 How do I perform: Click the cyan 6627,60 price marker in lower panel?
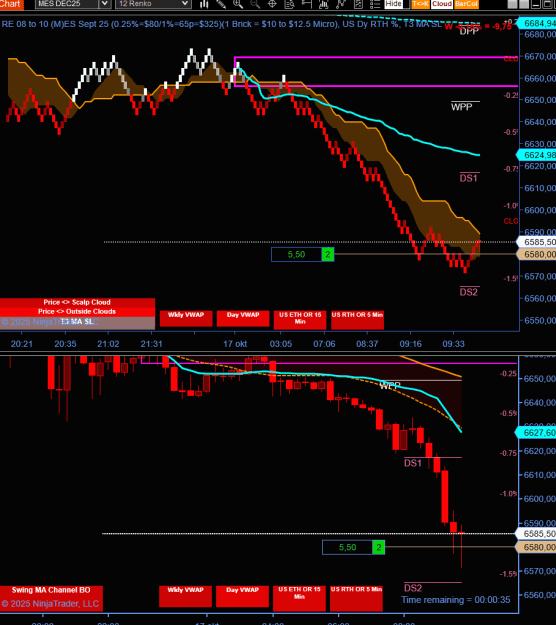tap(536, 433)
